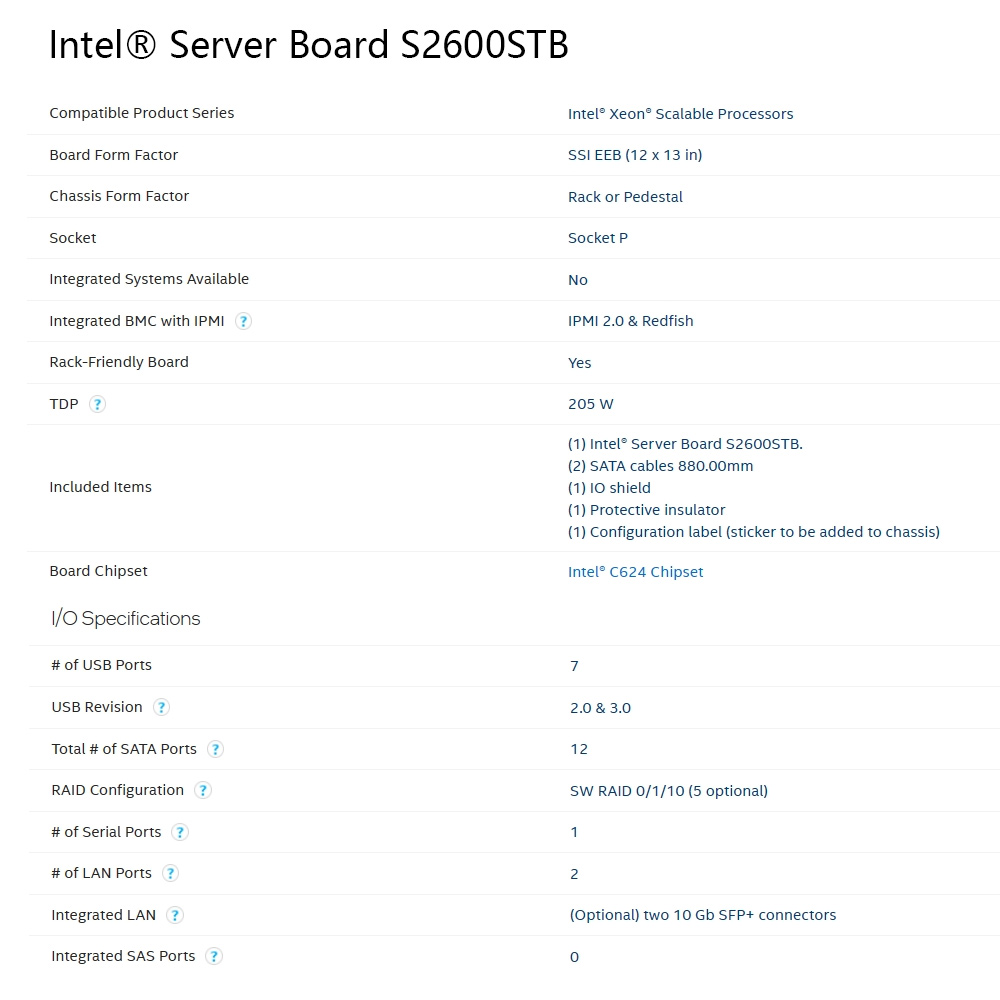The image size is (1000, 1000).
Task: Select the No value for Integrated Systems
Action: point(578,280)
